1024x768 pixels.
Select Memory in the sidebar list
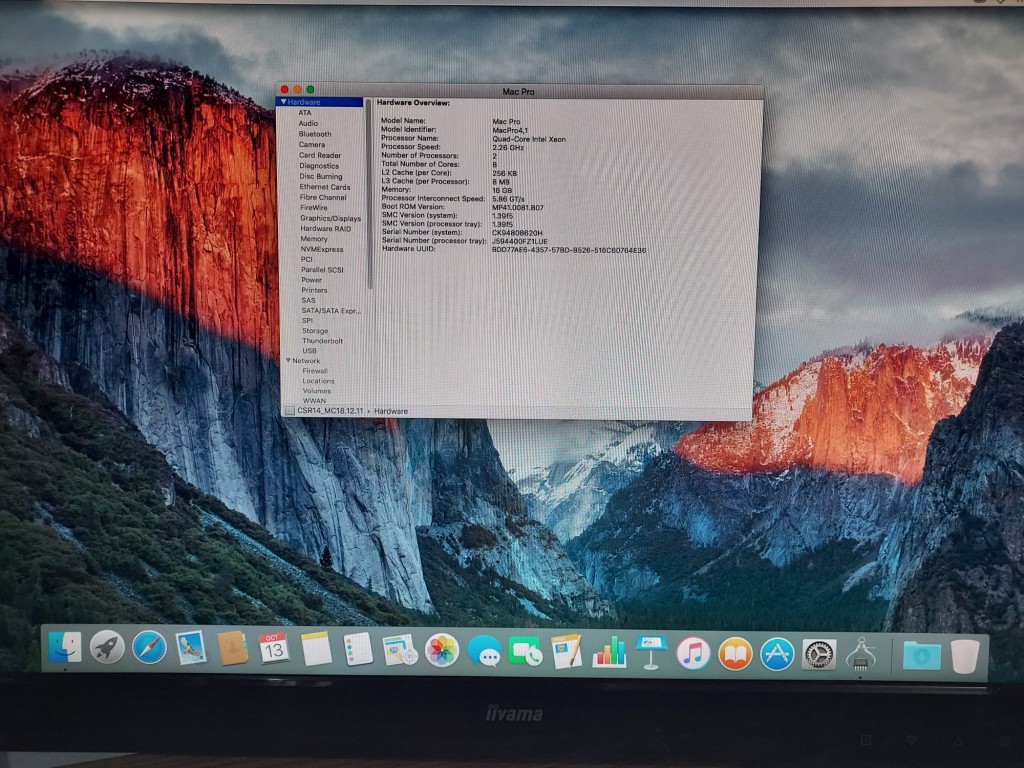[314, 239]
